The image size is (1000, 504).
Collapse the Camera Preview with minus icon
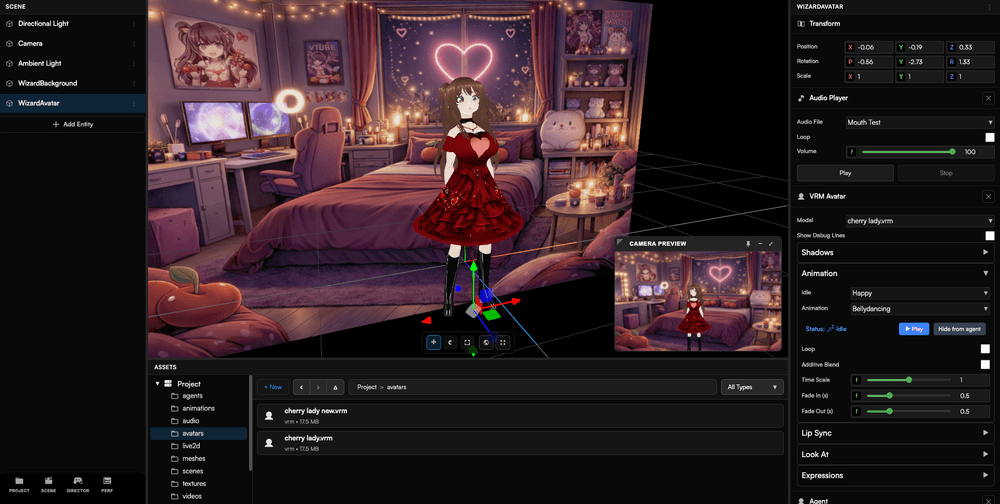point(760,244)
